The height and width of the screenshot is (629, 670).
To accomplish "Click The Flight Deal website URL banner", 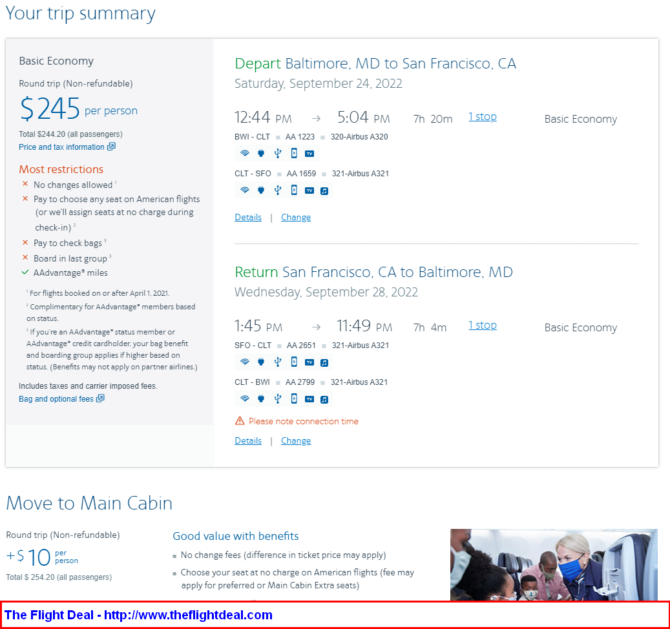I will (x=335, y=615).
